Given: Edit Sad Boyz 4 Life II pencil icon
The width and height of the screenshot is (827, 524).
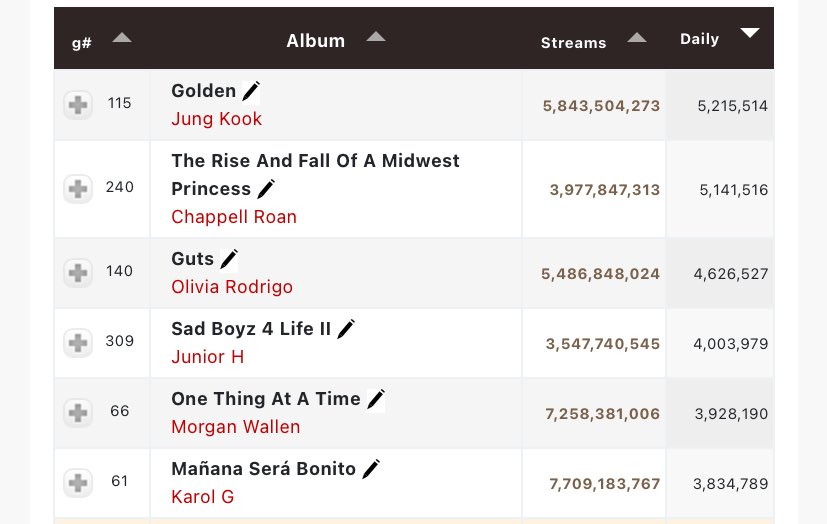Looking at the screenshot, I should [x=346, y=329].
